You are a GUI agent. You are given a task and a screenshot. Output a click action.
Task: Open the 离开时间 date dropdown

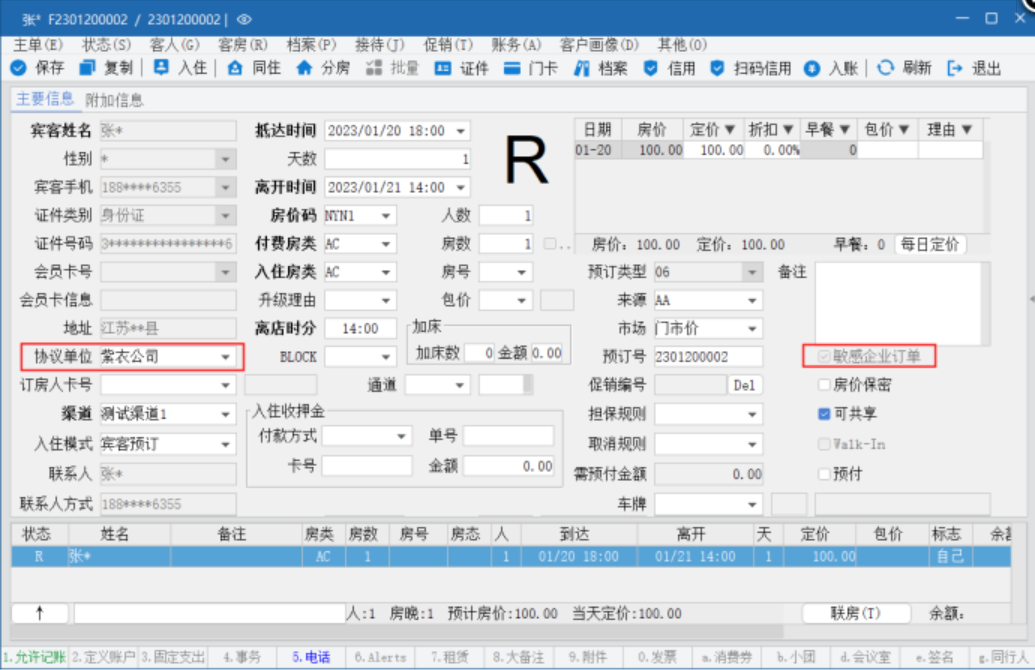click(x=461, y=187)
